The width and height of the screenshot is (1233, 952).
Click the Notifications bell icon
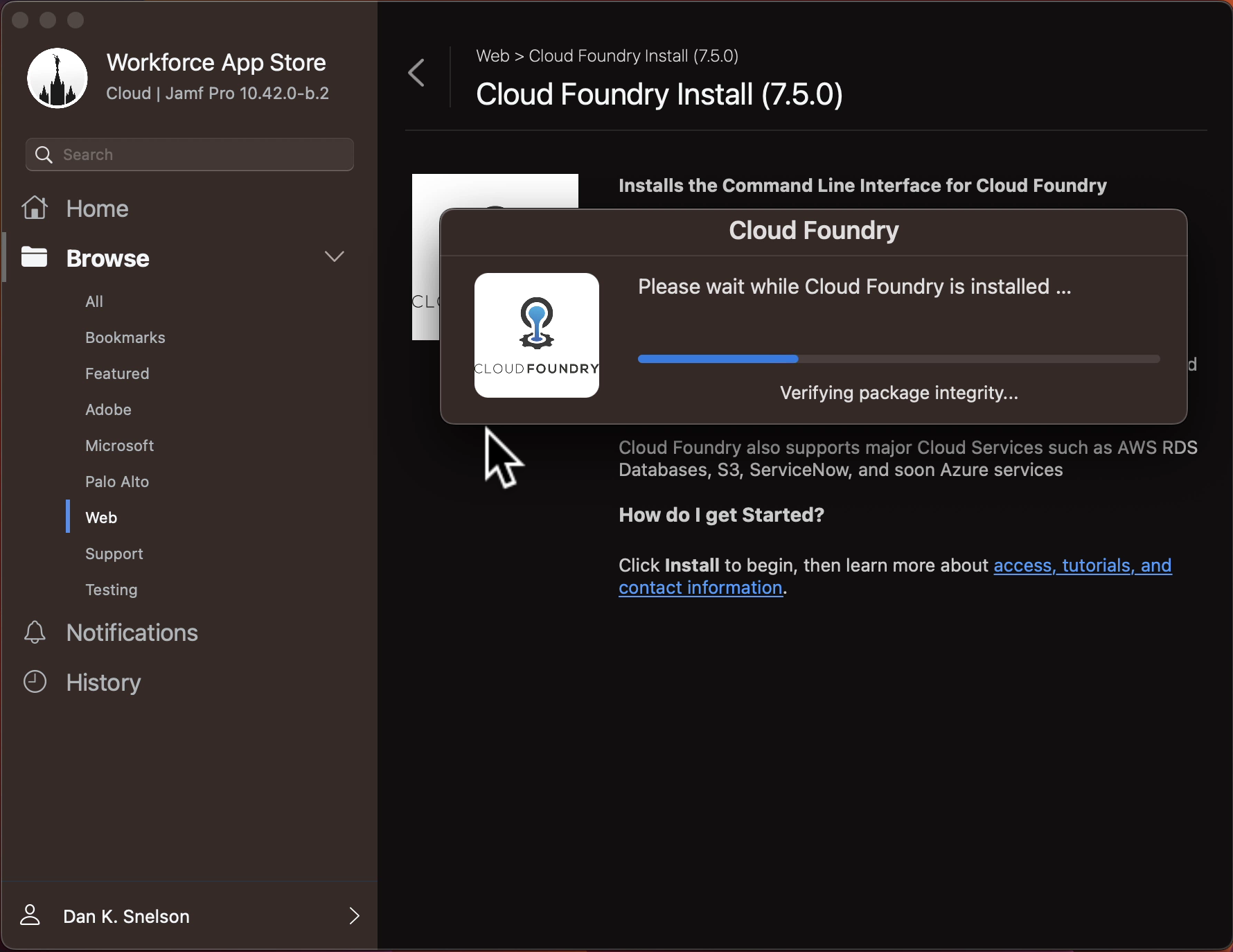pos(35,632)
